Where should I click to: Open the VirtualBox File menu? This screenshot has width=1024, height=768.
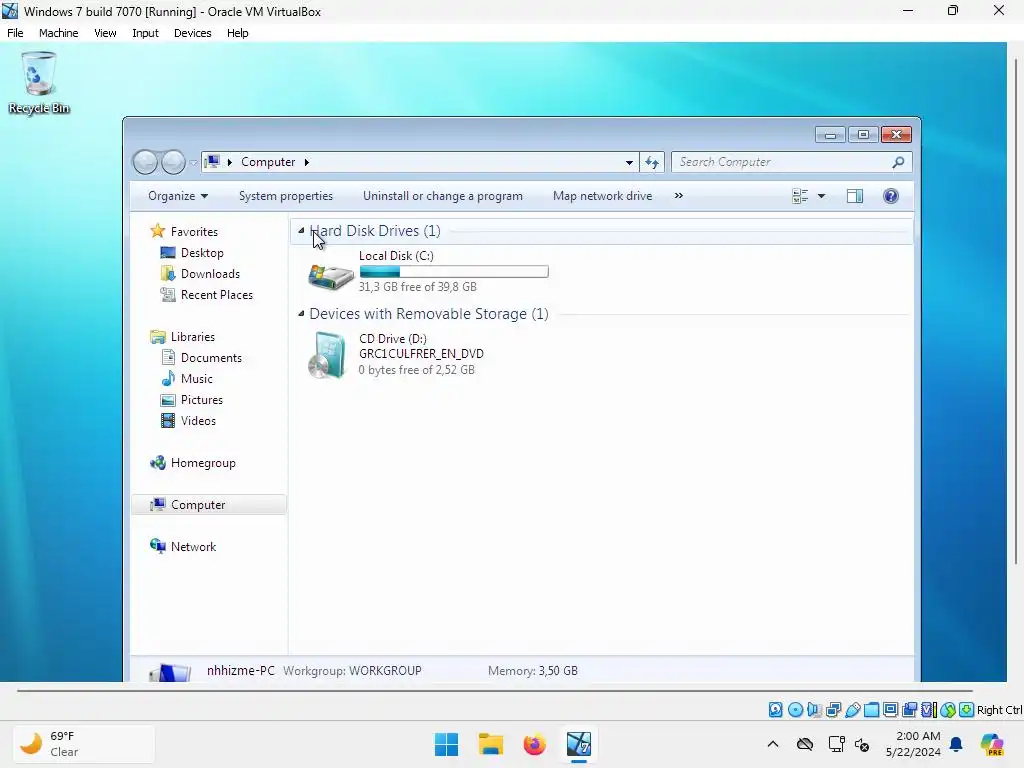click(x=15, y=33)
